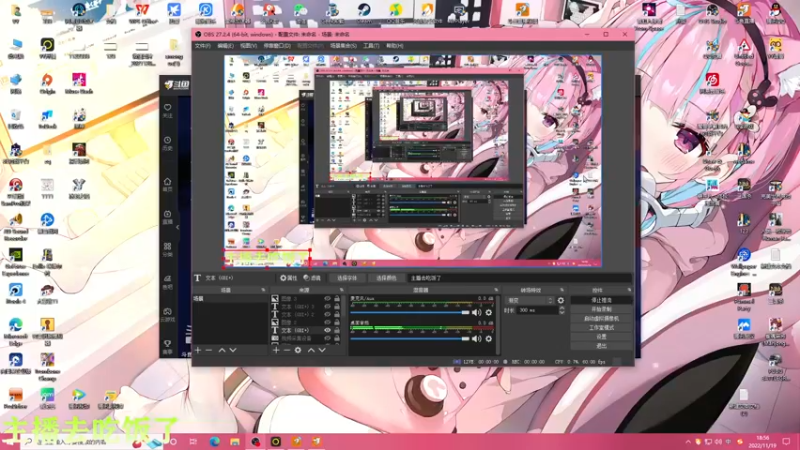This screenshot has height=450, width=800.
Task: Open the 停靠窗口(D) menu in OBS
Action: point(277,46)
